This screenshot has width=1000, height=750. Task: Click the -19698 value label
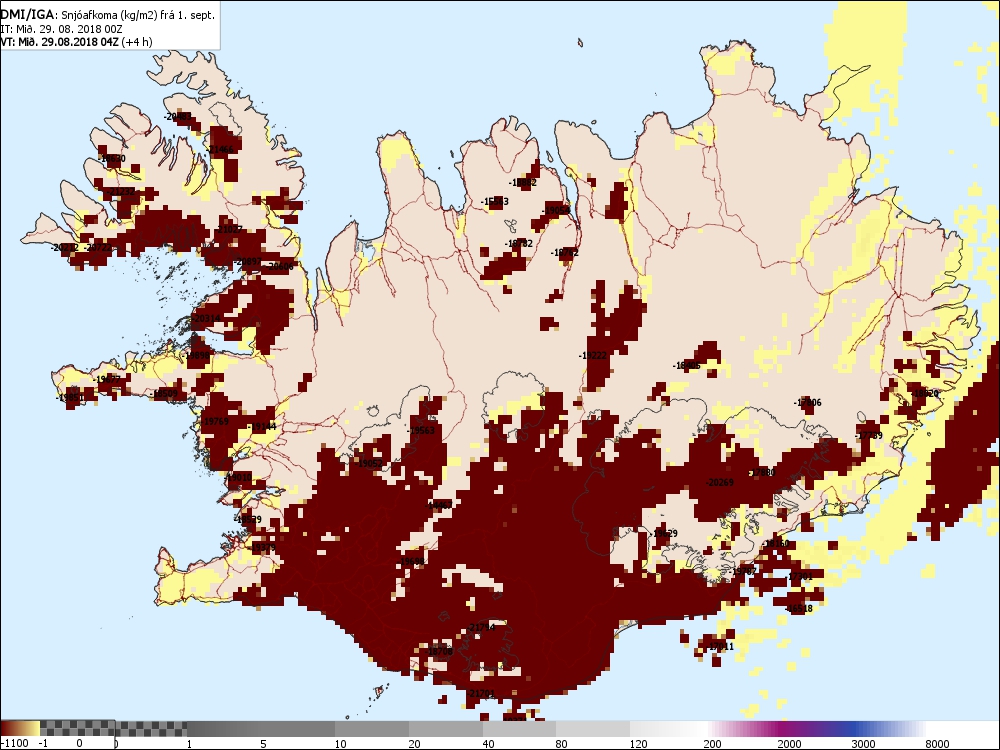tap(411, 561)
